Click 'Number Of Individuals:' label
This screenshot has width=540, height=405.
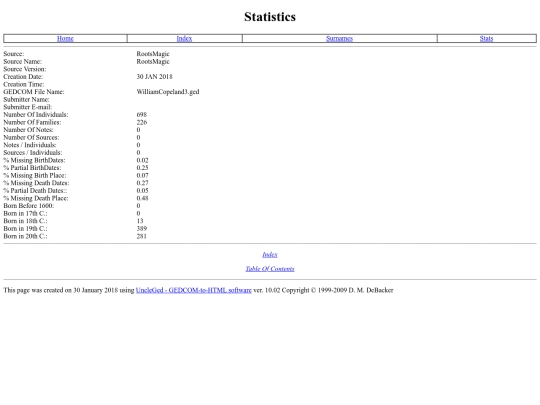[x=36, y=114]
